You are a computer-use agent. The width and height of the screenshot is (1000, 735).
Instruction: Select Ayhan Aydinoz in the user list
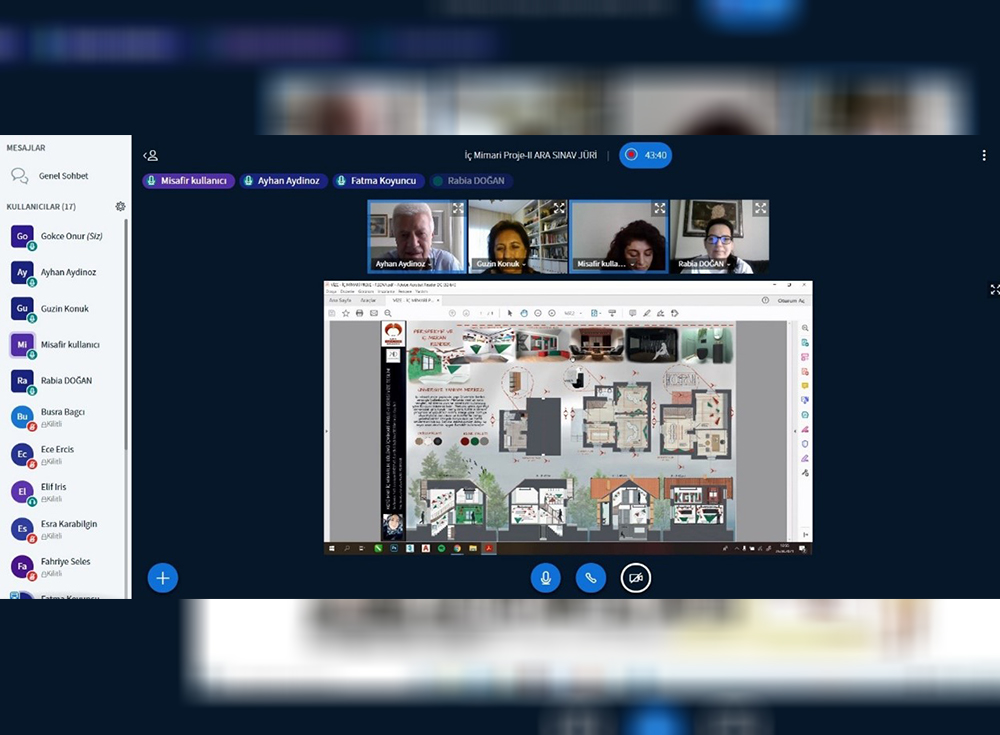coord(68,272)
